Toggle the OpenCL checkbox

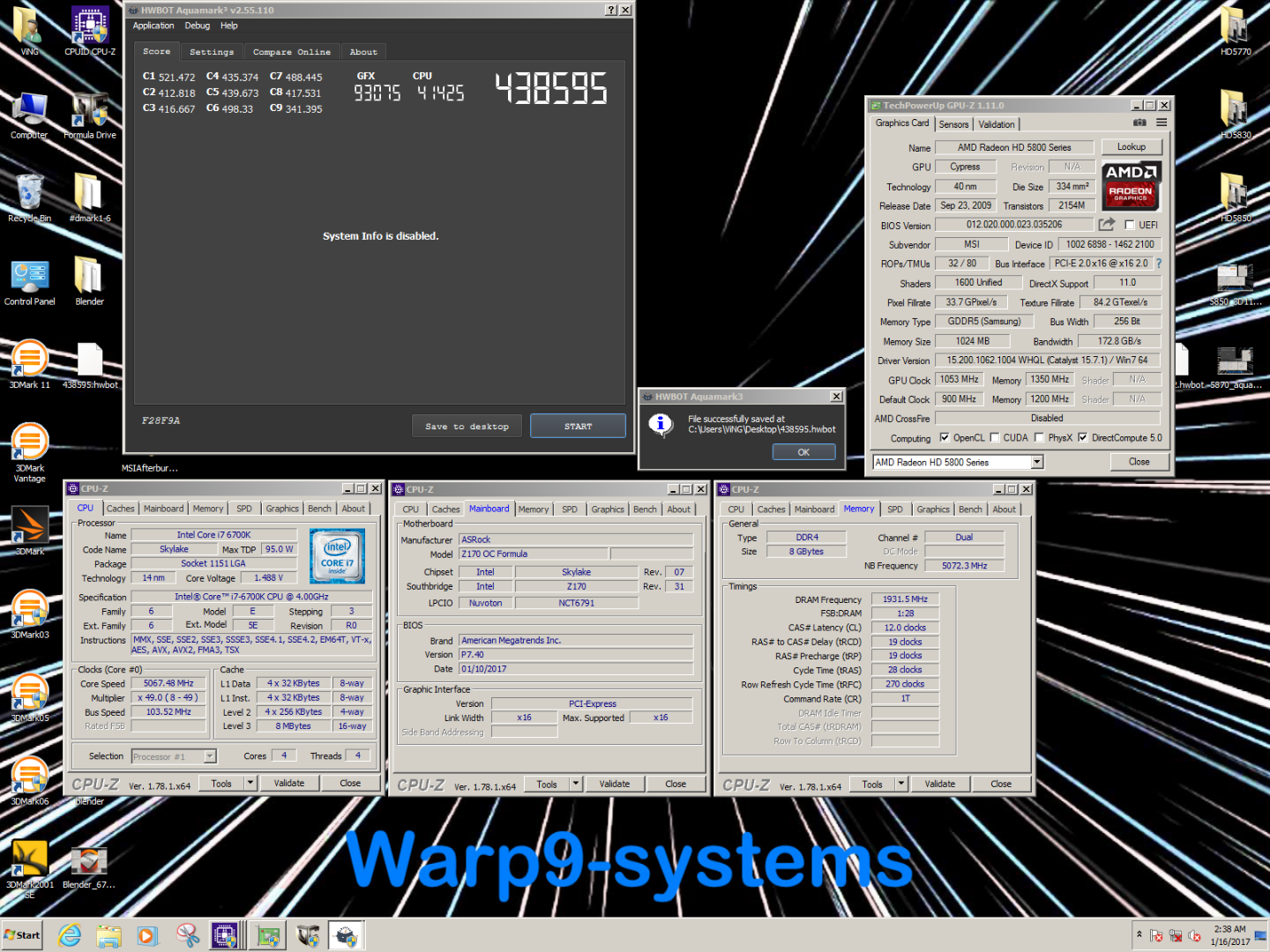pyautogui.click(x=945, y=437)
